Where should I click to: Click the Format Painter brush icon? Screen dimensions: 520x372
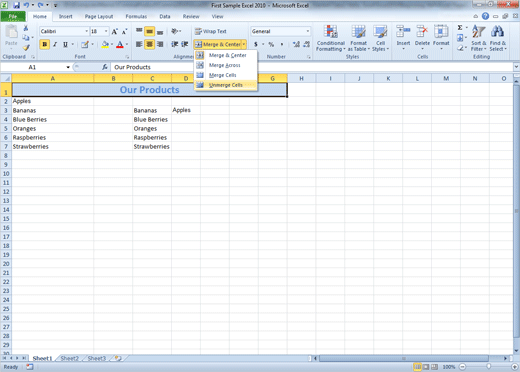26,48
